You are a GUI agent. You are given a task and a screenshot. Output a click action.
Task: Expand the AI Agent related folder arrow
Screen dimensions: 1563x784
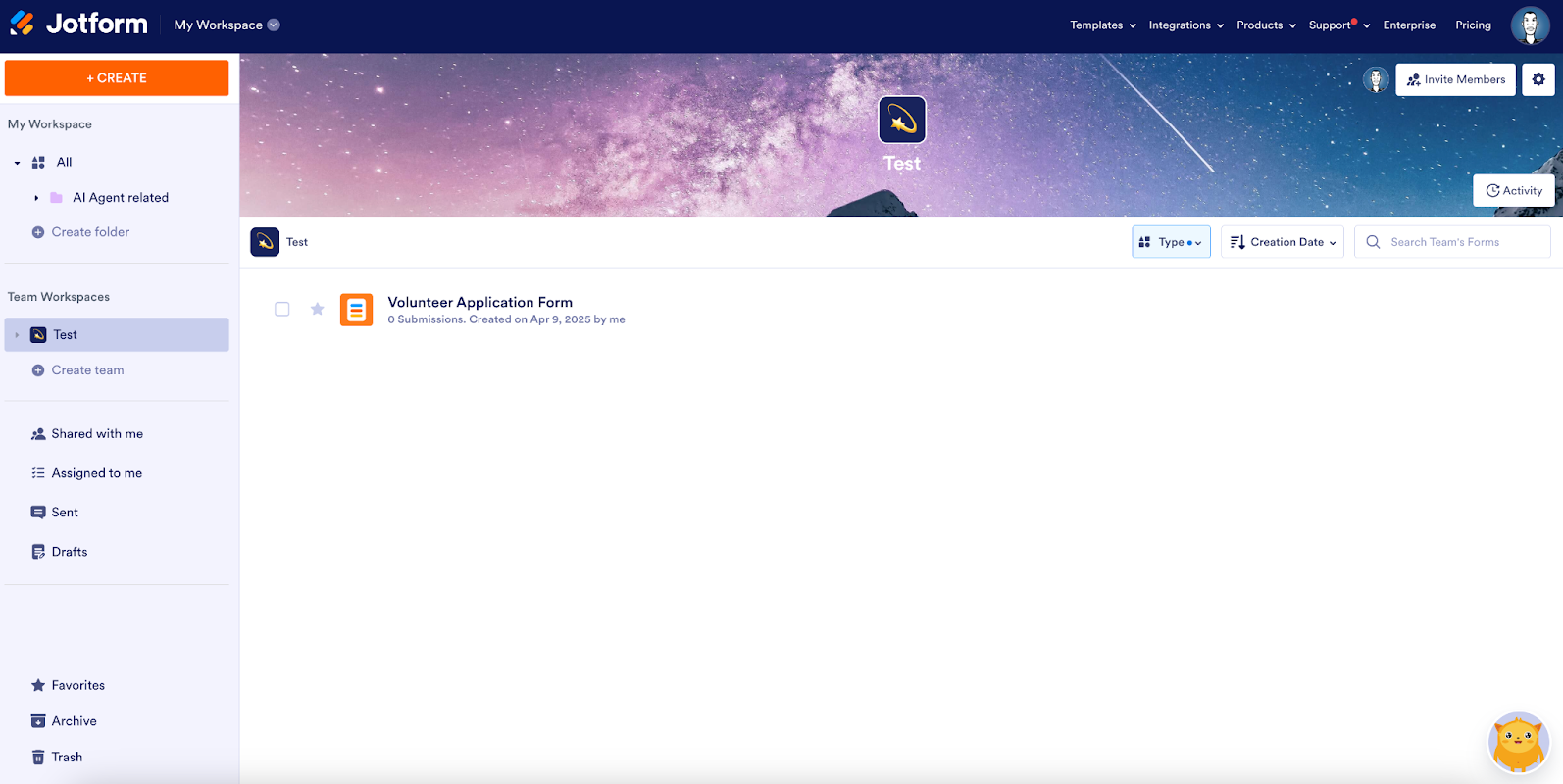(36, 198)
